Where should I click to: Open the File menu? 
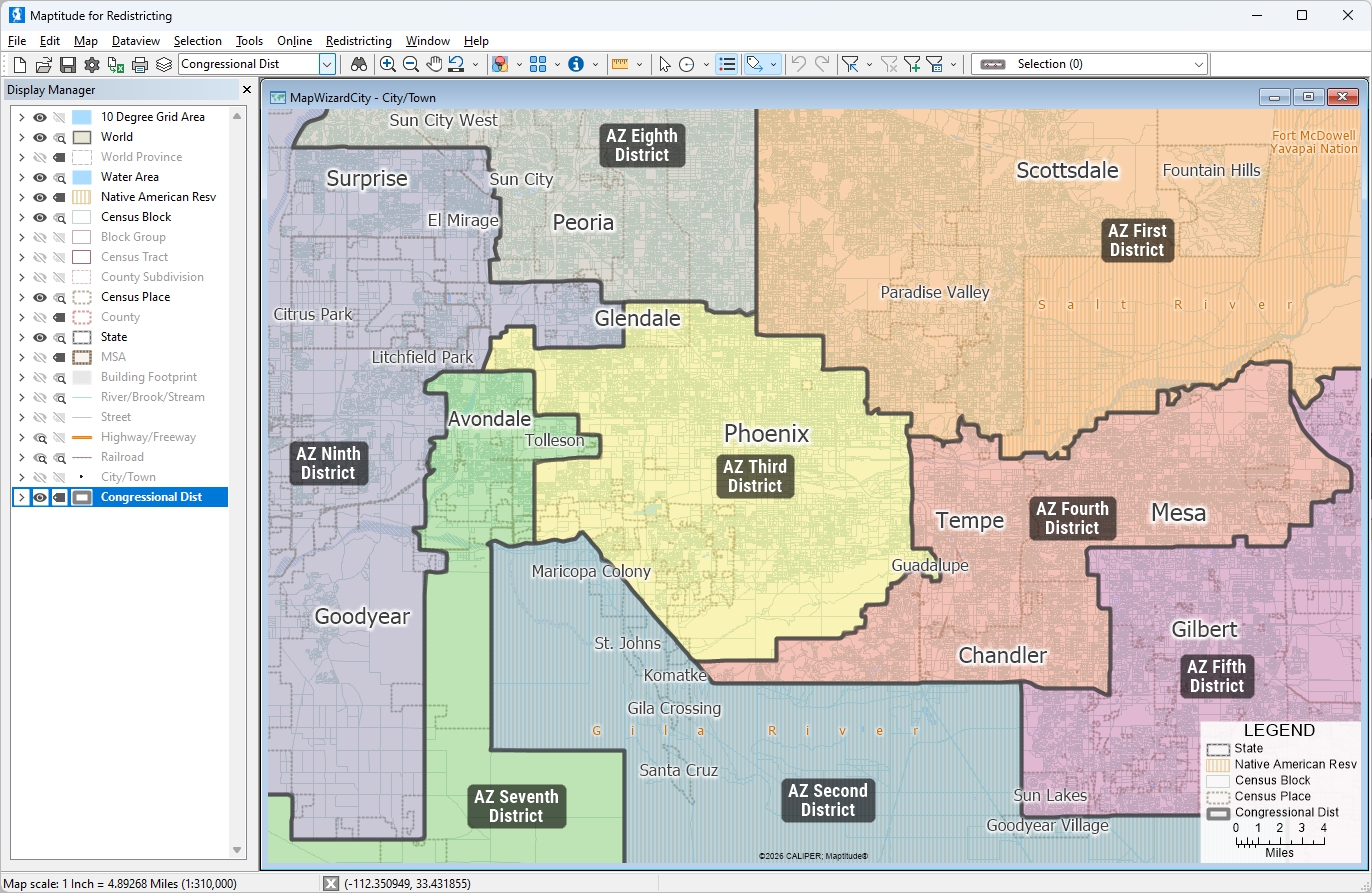pyautogui.click(x=17, y=41)
